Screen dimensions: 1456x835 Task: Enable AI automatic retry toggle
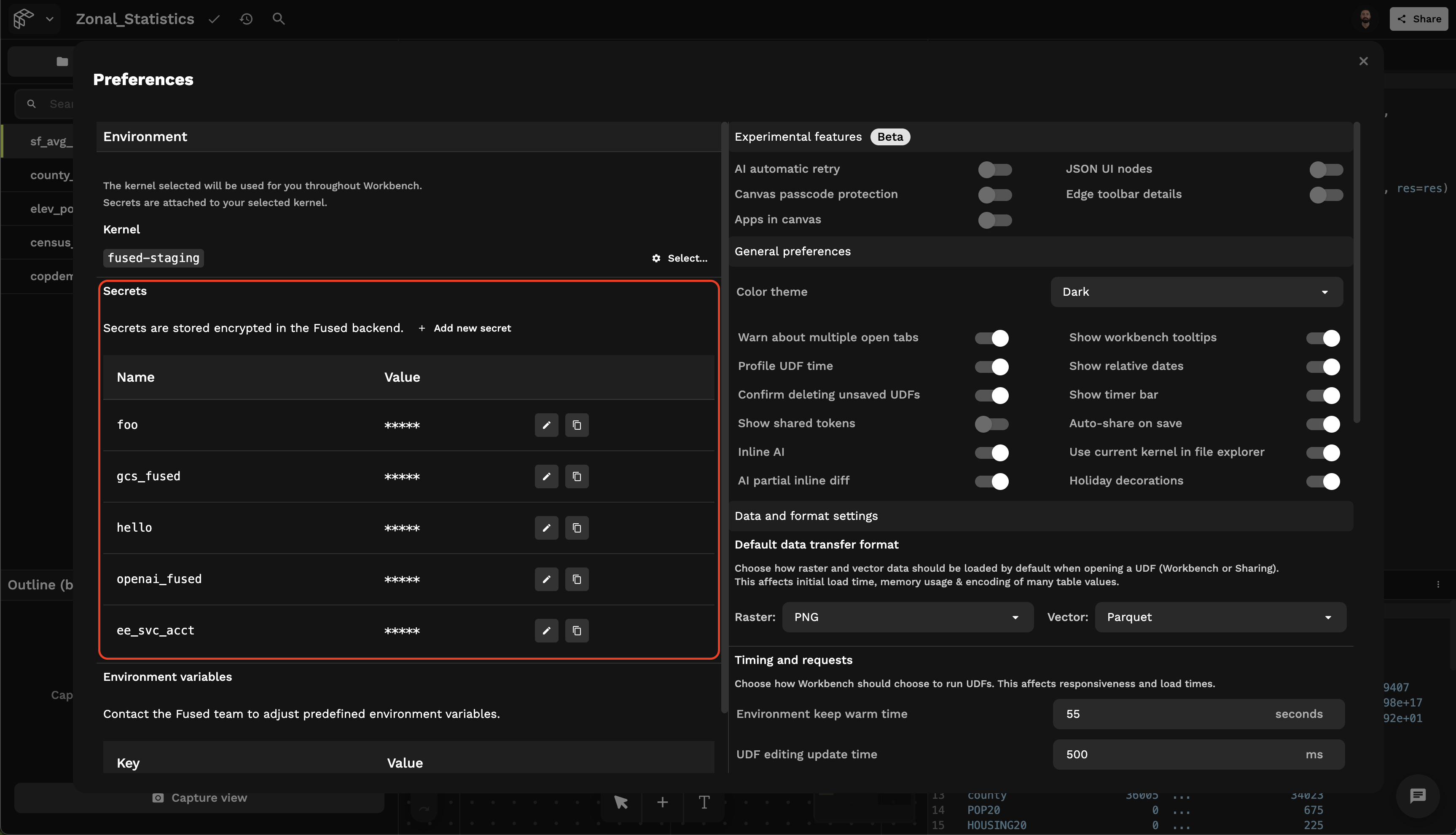coord(995,169)
